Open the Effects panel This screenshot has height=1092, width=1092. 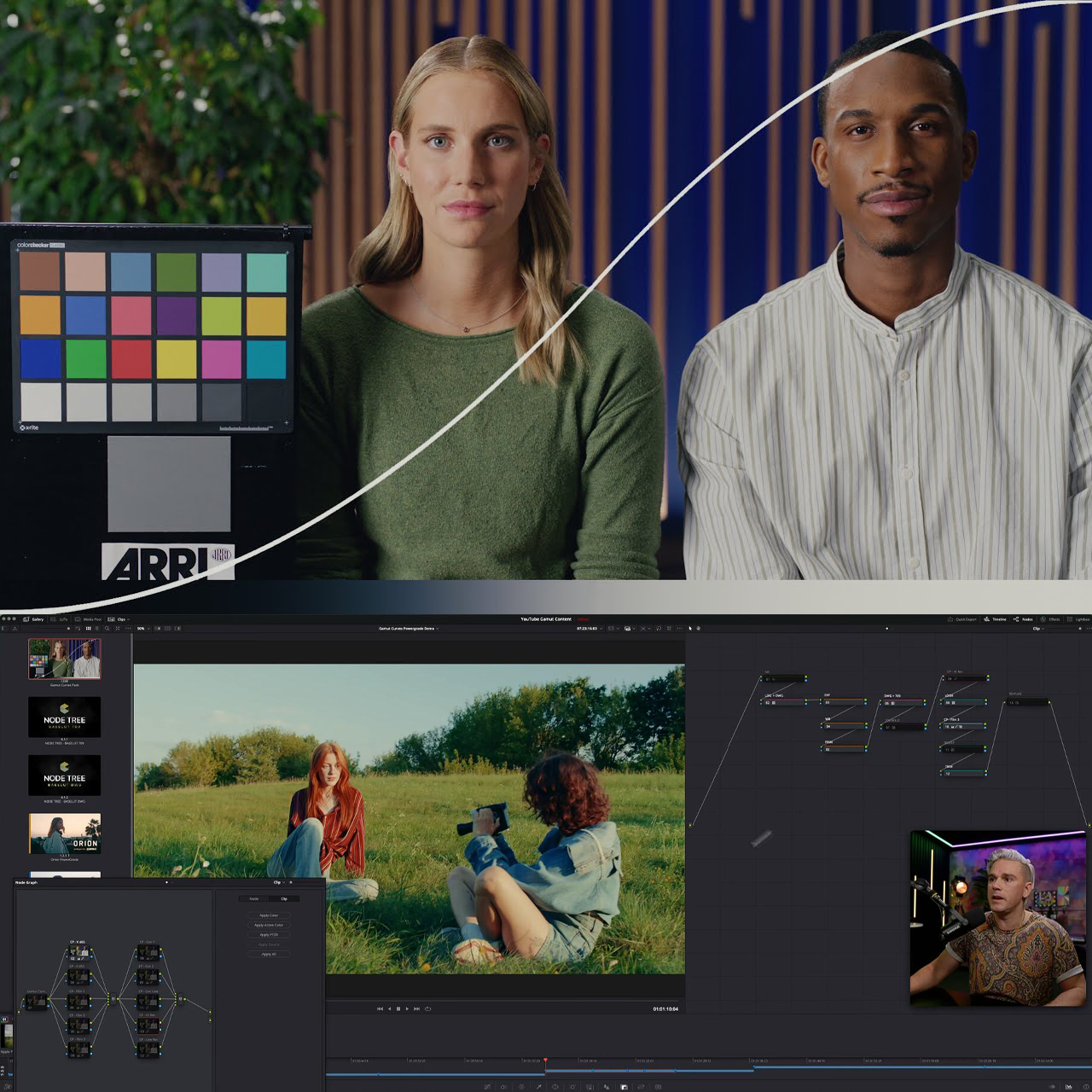pyautogui.click(x=1049, y=619)
